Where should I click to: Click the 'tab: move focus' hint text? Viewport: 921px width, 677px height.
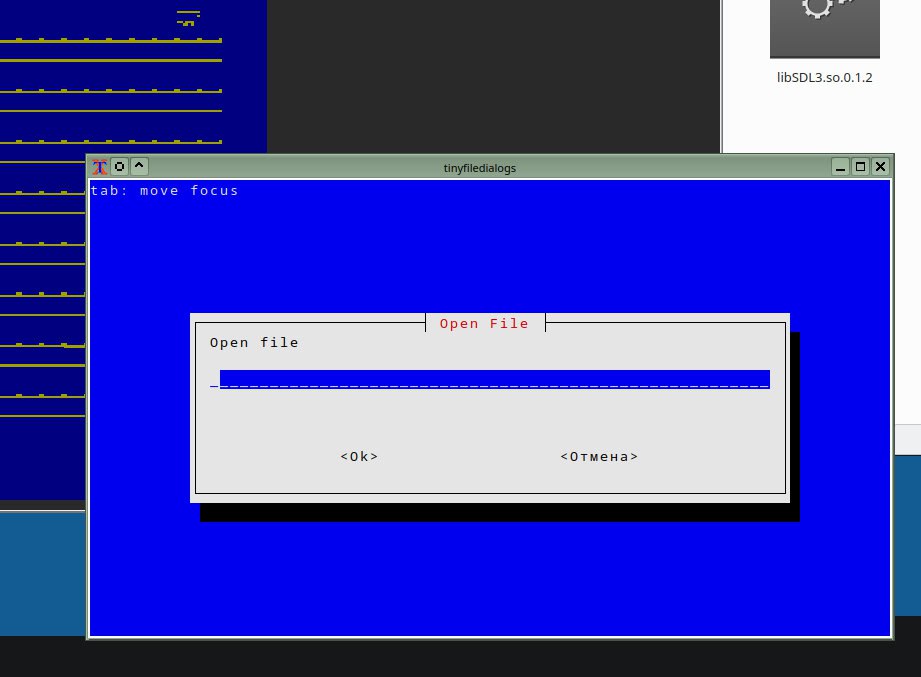pos(165,191)
